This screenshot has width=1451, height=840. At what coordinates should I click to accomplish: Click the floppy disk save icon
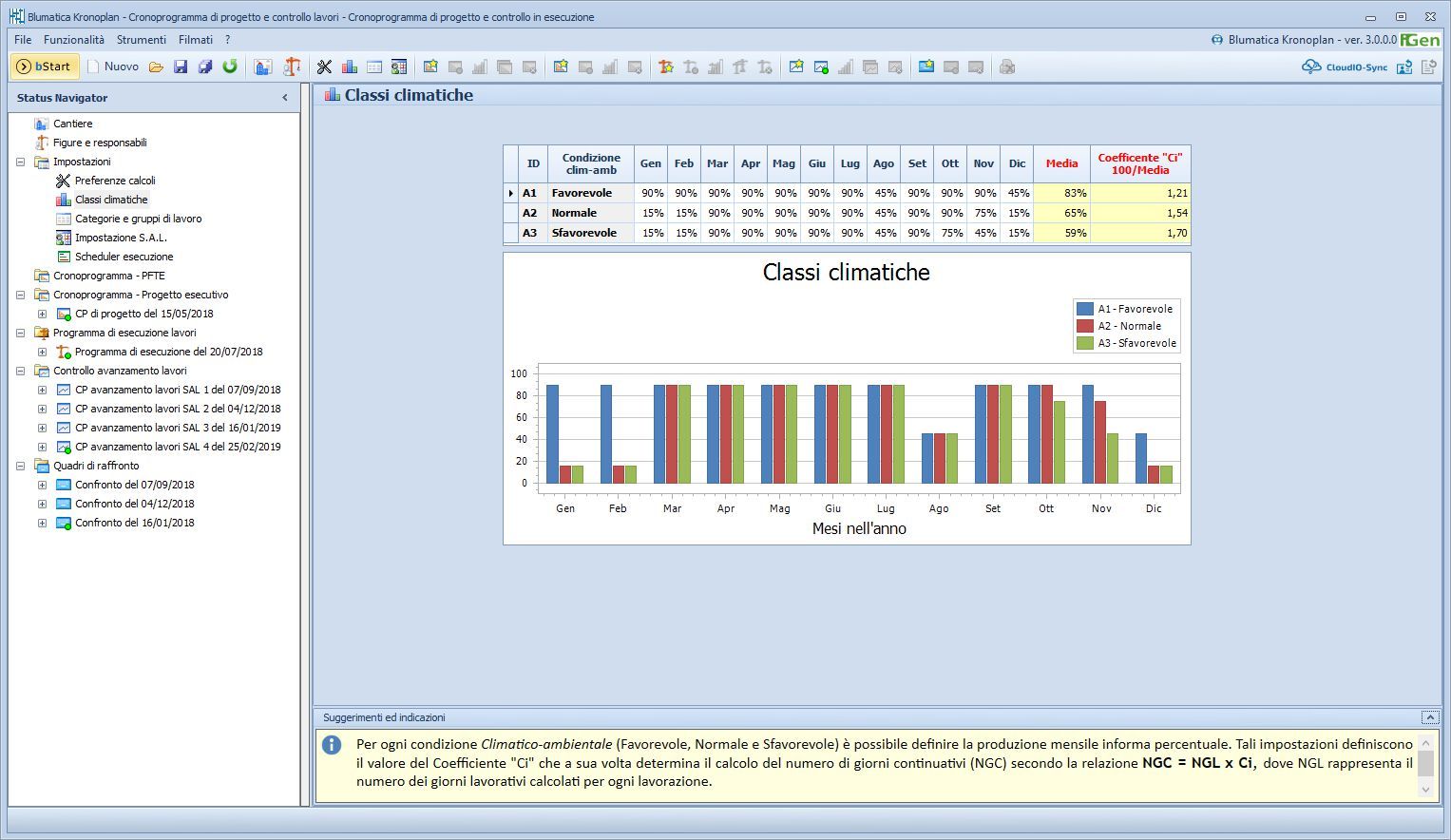pyautogui.click(x=181, y=67)
